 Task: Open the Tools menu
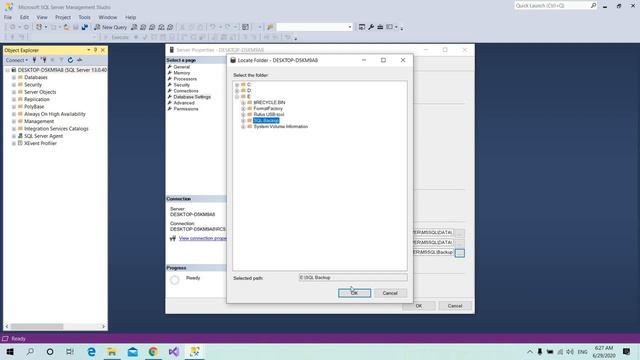[84, 17]
